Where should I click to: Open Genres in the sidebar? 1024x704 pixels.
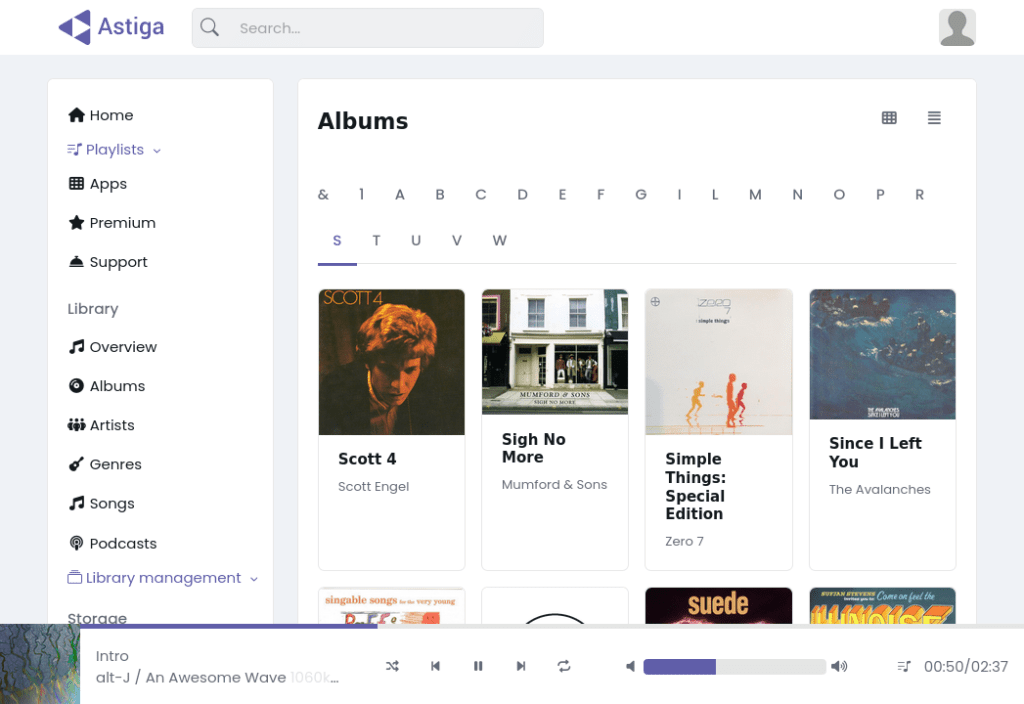pyautogui.click(x=115, y=464)
